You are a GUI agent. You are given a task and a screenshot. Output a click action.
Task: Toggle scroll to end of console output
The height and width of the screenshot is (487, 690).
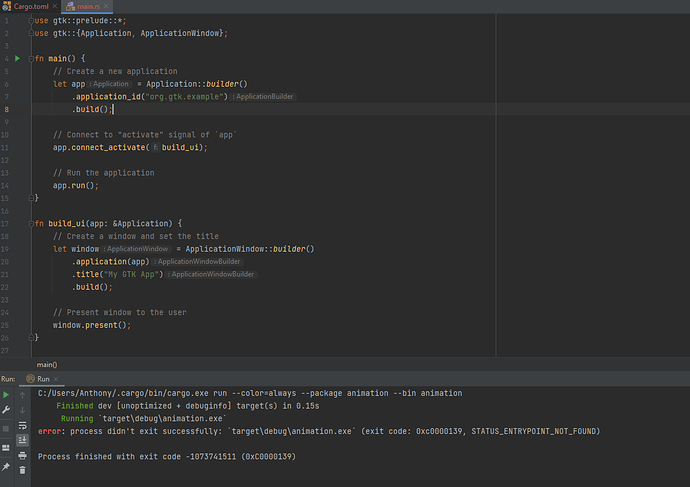click(23, 440)
